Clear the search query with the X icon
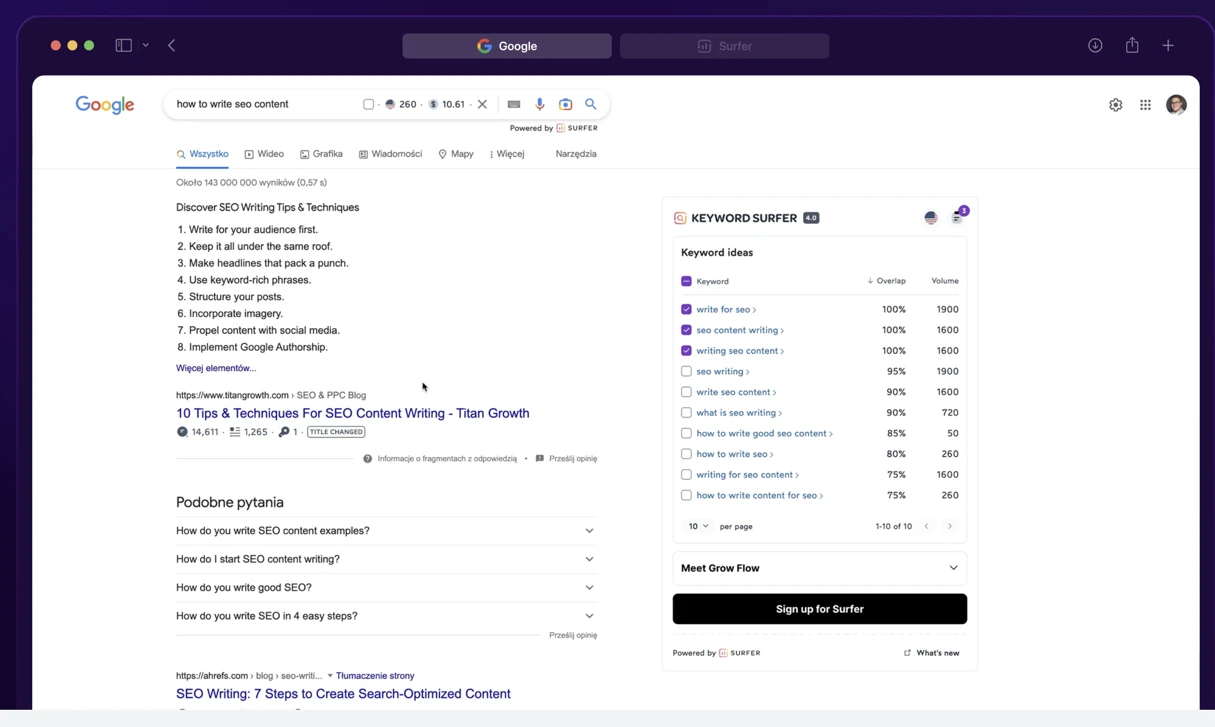The height and width of the screenshot is (727, 1215). pos(482,104)
